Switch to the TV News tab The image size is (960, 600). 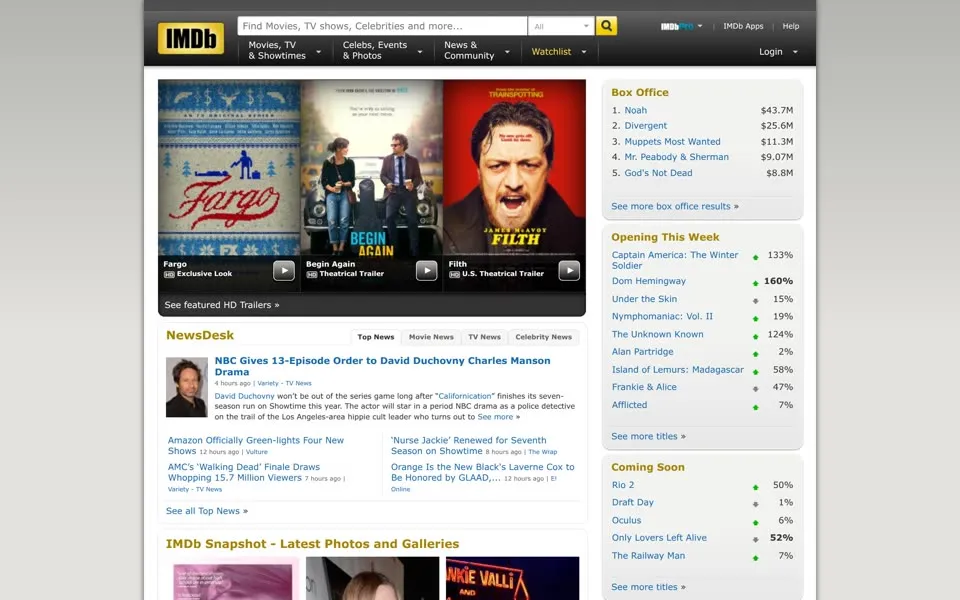(x=484, y=337)
